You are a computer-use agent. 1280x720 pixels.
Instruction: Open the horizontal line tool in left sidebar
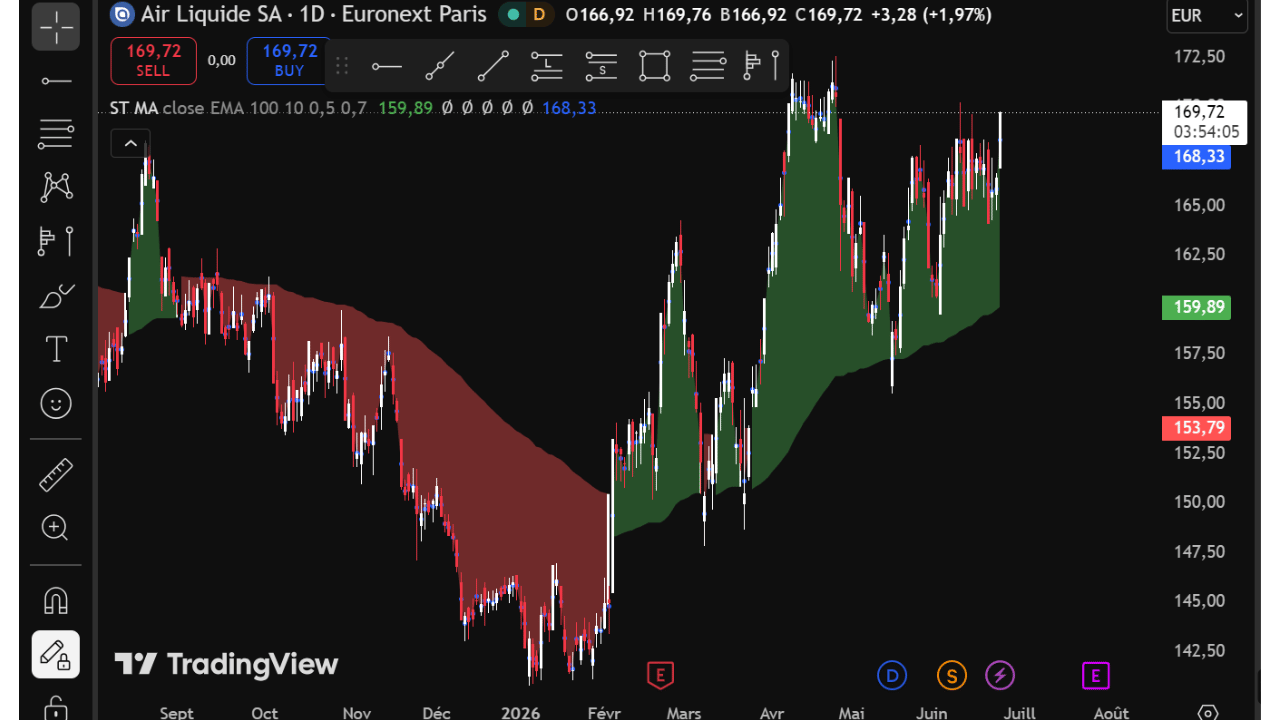(56, 81)
